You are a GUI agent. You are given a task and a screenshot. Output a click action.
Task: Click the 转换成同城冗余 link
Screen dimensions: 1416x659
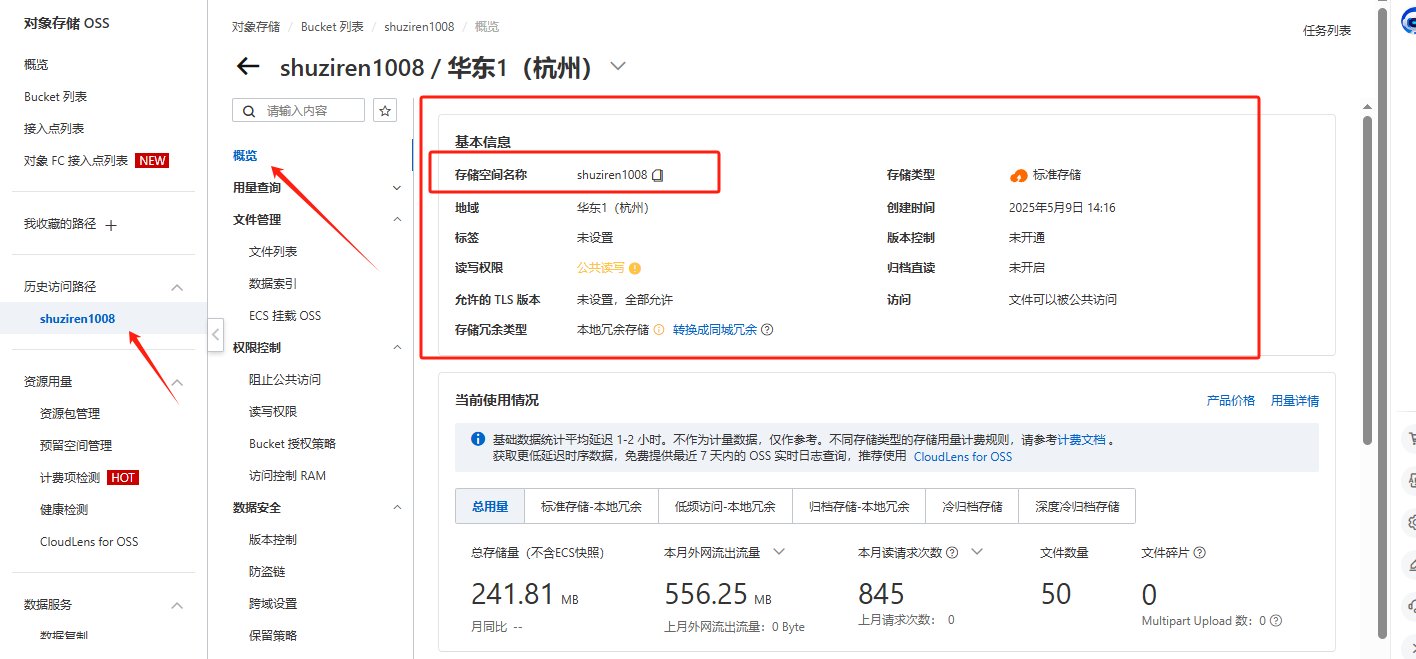pos(715,329)
